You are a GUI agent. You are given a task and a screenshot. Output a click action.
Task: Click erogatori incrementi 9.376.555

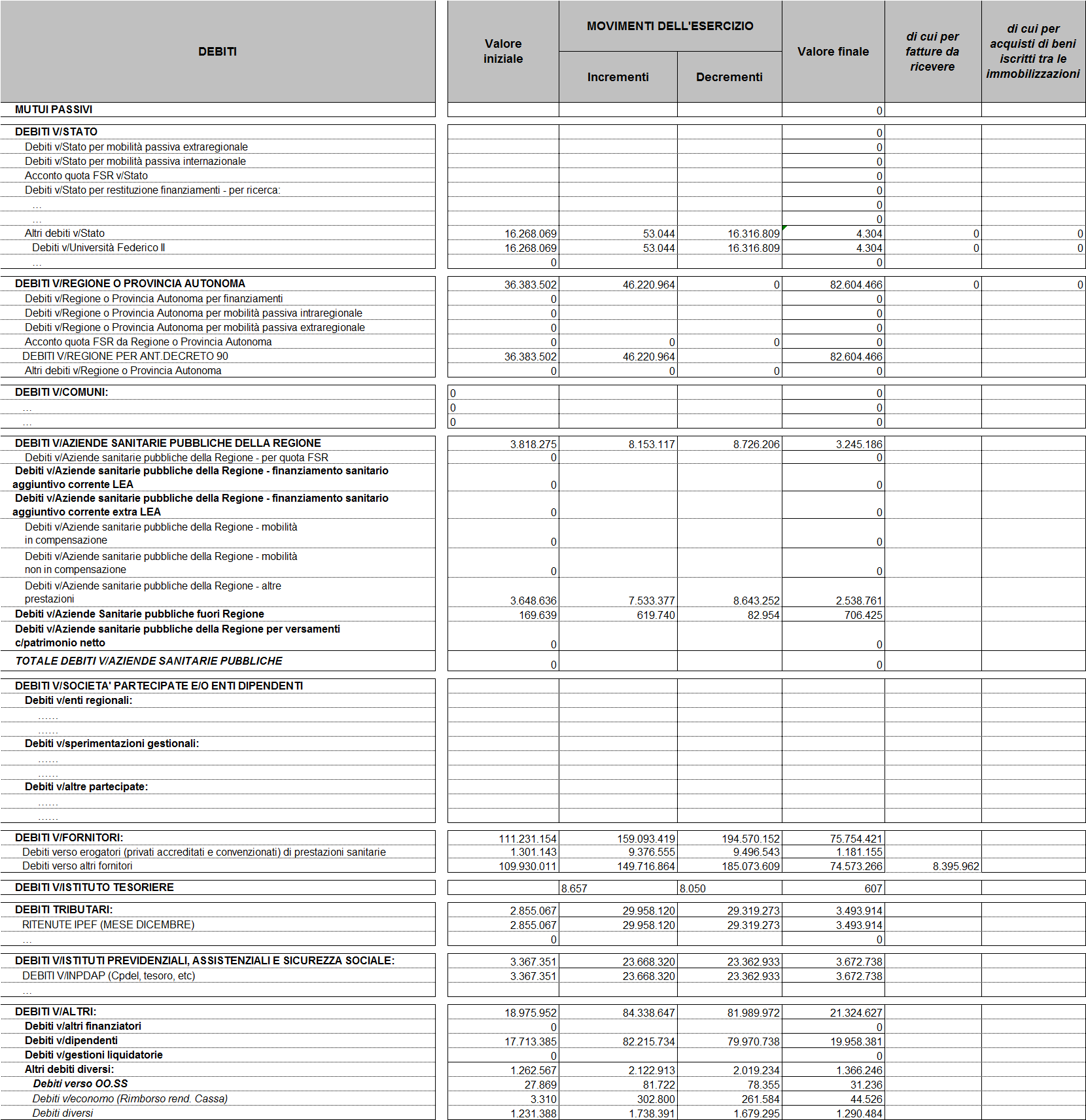[652, 852]
